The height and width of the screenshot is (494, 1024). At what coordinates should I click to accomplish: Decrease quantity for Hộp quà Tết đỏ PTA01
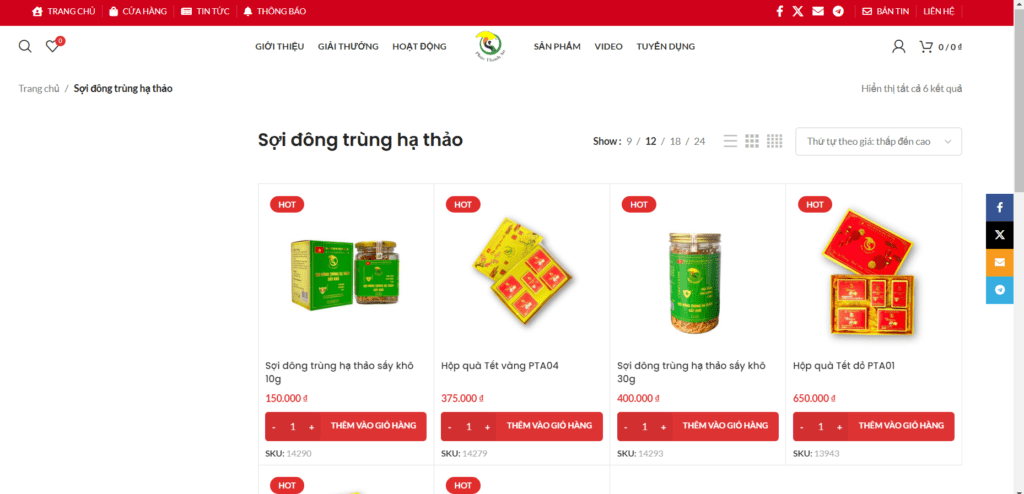pyautogui.click(x=802, y=427)
